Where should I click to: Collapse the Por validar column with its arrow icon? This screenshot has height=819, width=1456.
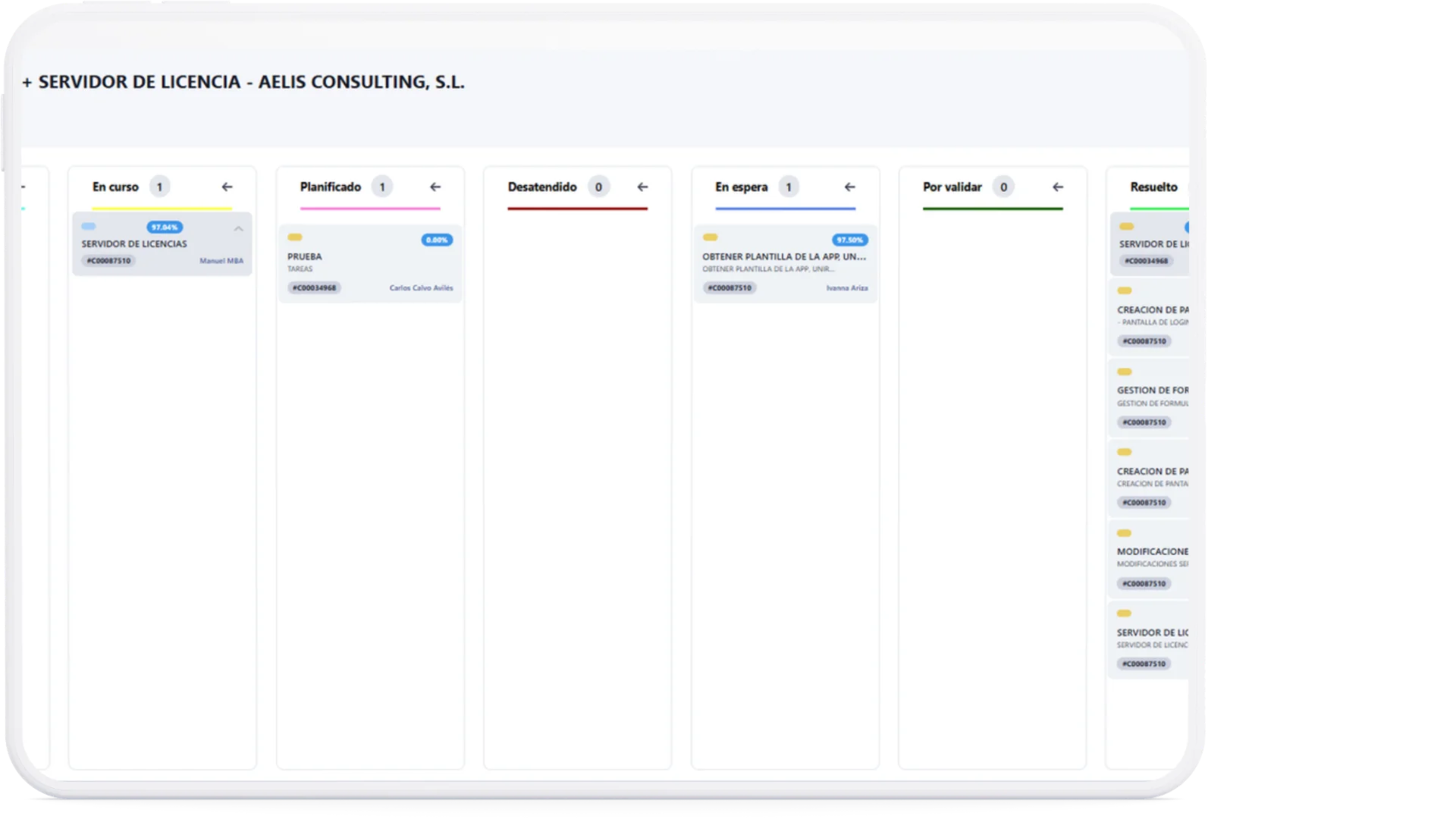(1058, 187)
